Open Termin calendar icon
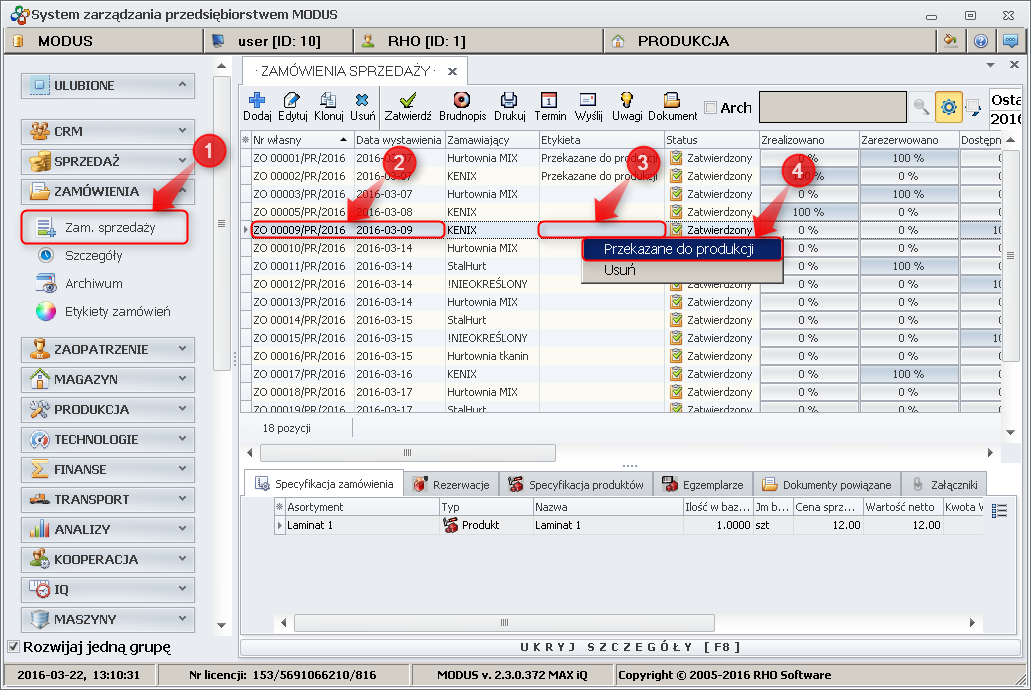The height and width of the screenshot is (690, 1031). pyautogui.click(x=549, y=100)
